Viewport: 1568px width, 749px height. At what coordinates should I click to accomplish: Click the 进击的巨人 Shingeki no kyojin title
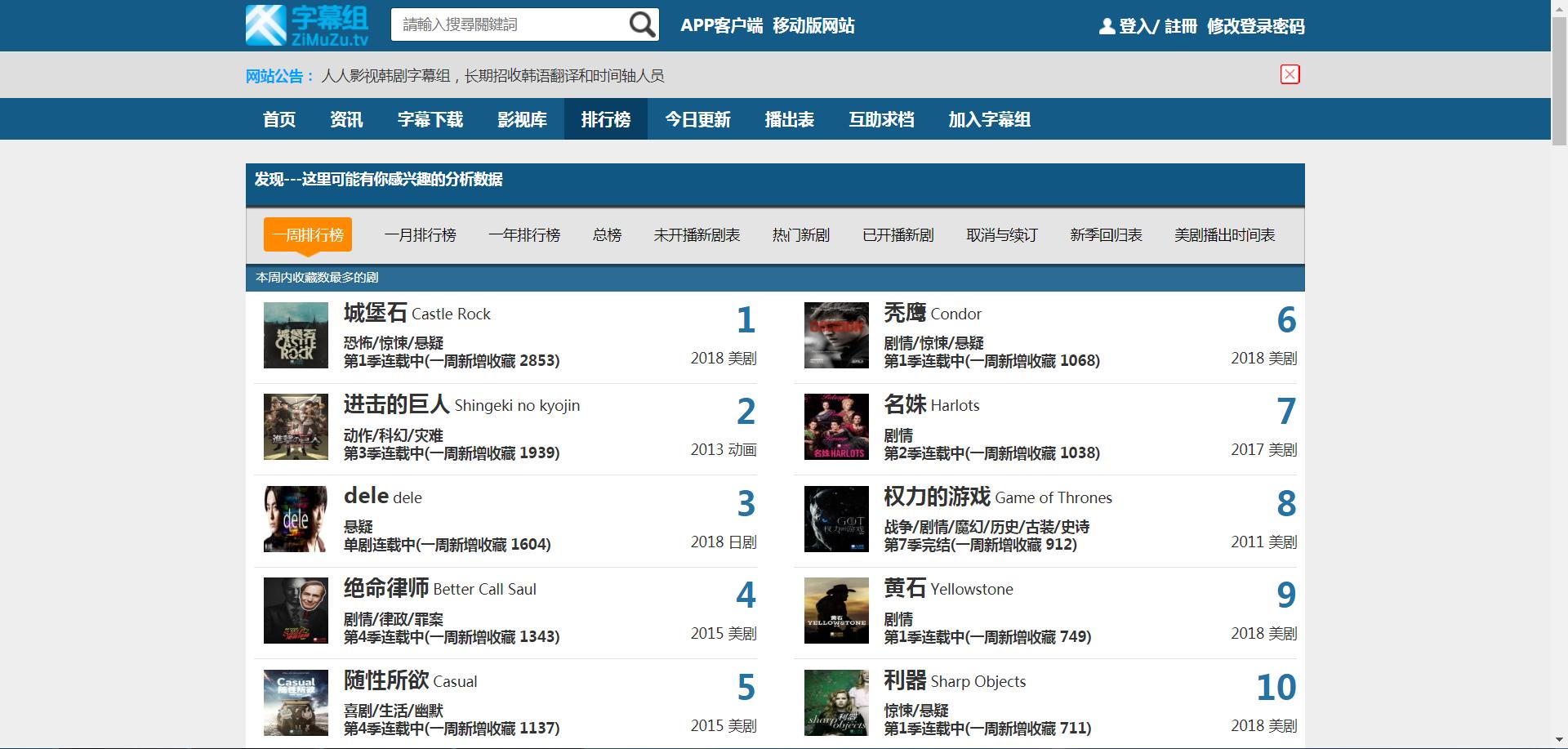461,404
